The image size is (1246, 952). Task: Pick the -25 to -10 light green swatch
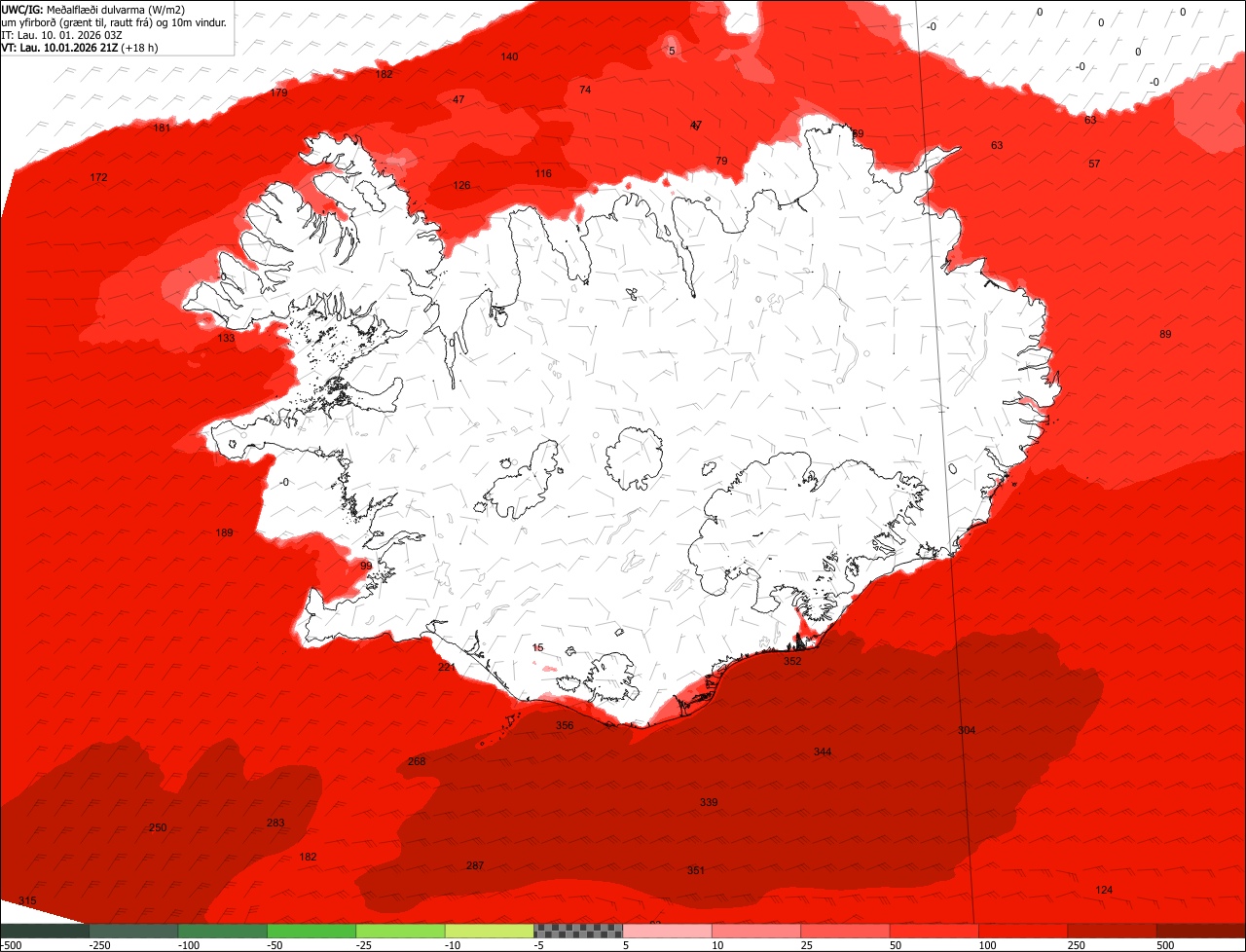pyautogui.click(x=400, y=931)
